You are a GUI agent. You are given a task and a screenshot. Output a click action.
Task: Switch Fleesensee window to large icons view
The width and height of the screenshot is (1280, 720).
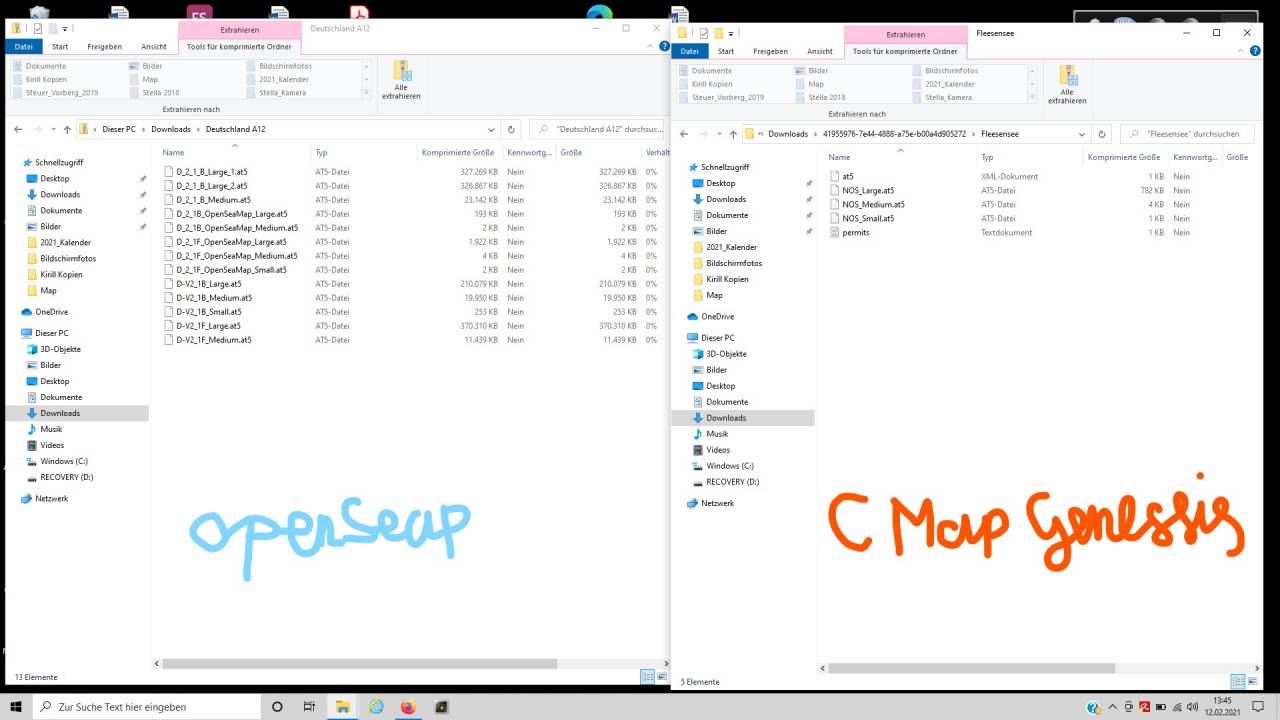(1254, 682)
